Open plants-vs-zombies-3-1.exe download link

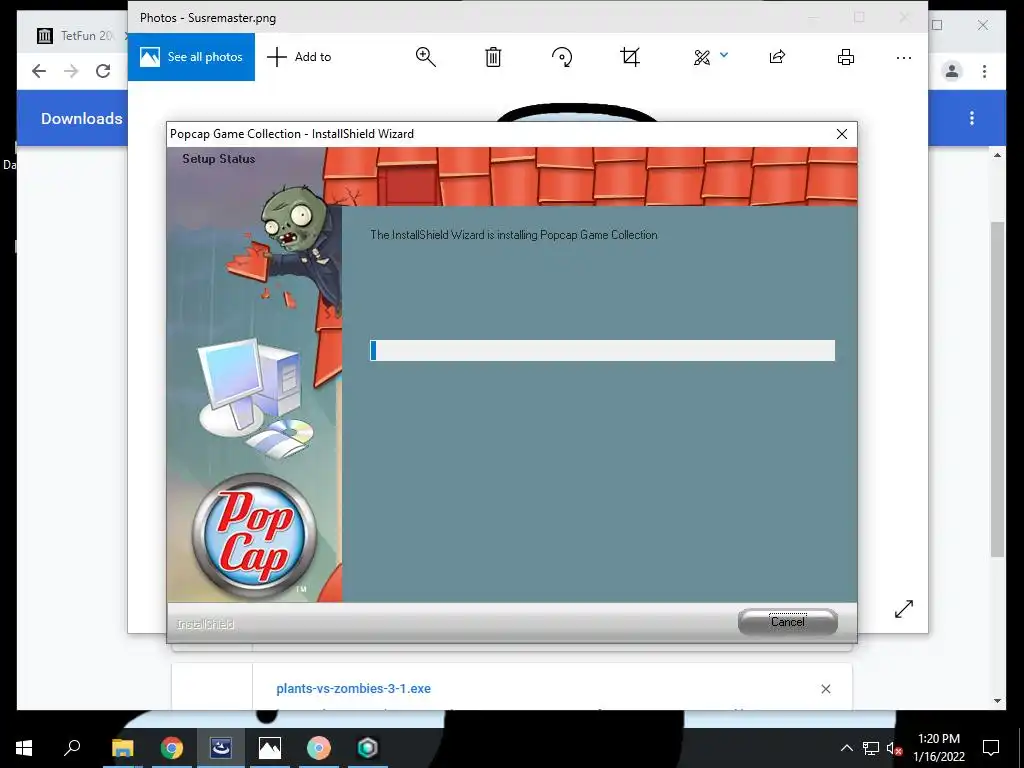point(353,688)
